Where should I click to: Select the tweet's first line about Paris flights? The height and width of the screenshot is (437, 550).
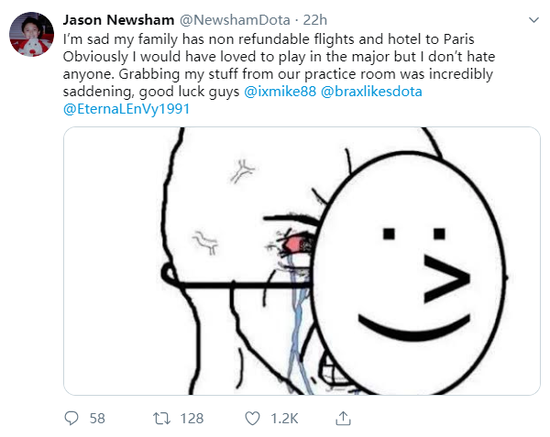[x=269, y=39]
